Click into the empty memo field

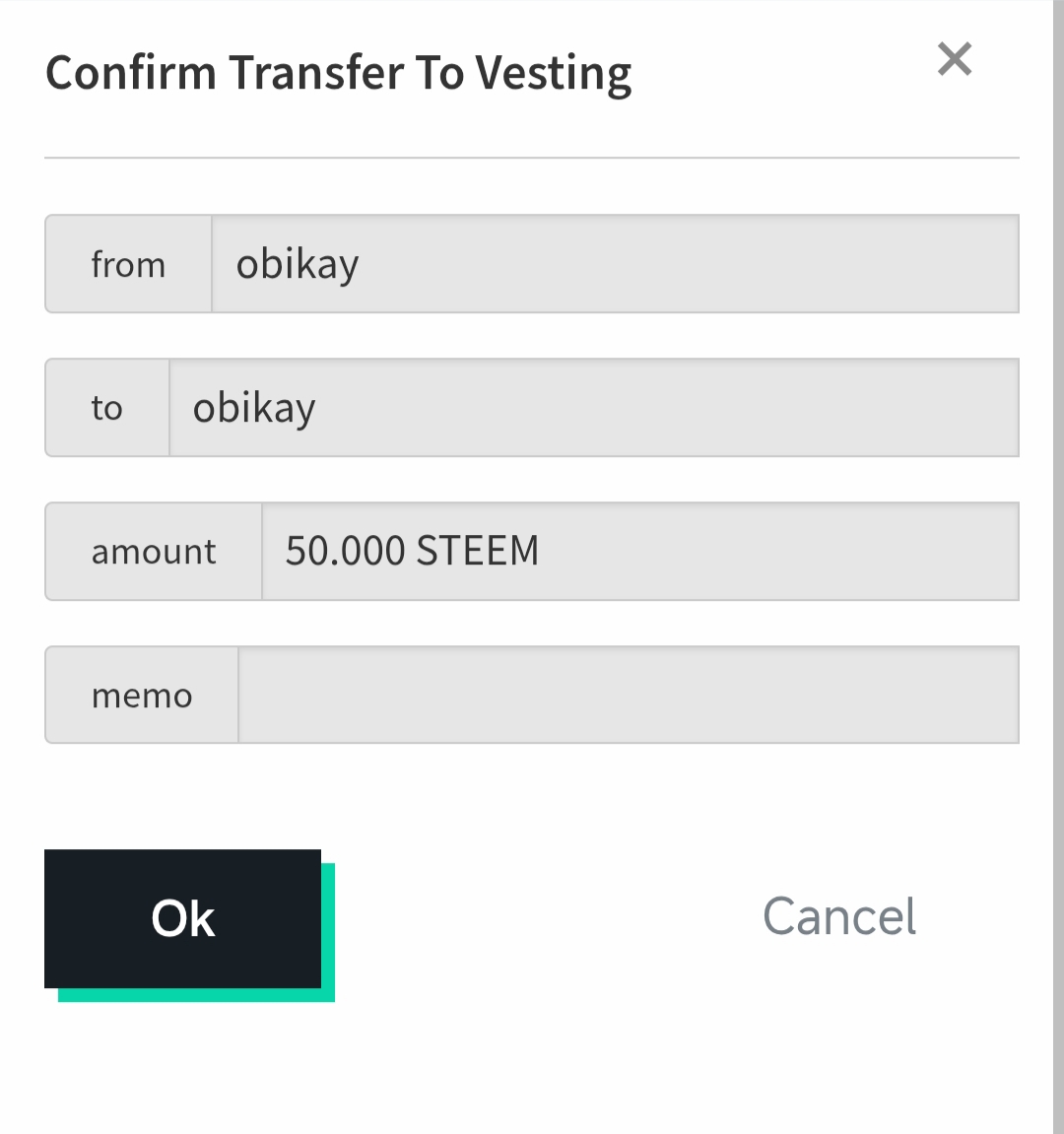pyautogui.click(x=628, y=696)
